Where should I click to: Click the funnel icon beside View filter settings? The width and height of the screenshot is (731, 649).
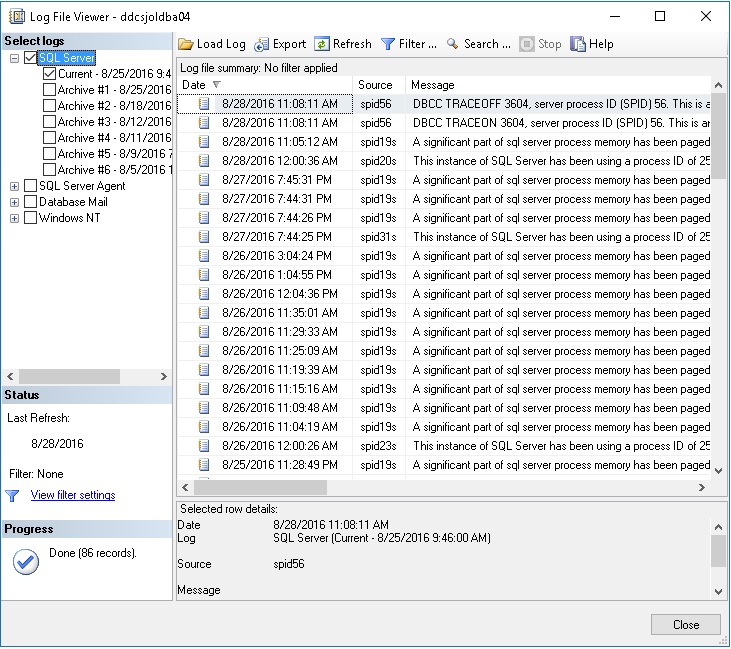[x=13, y=496]
